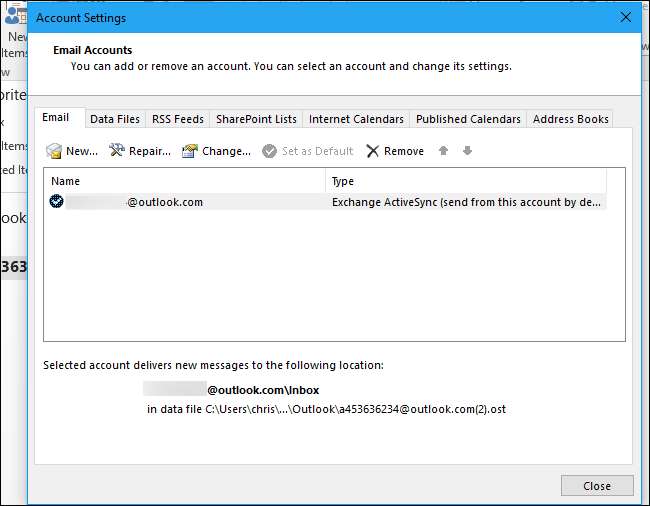
Task: Select the Email tab
Action: point(56,118)
